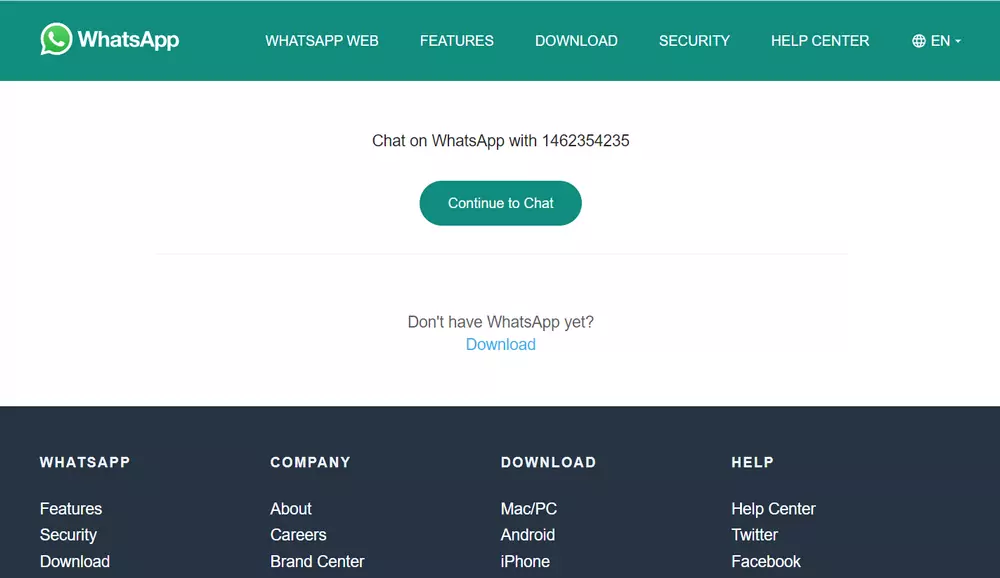Select Download in the top navigation bar
The image size is (1000, 578).
click(x=576, y=41)
